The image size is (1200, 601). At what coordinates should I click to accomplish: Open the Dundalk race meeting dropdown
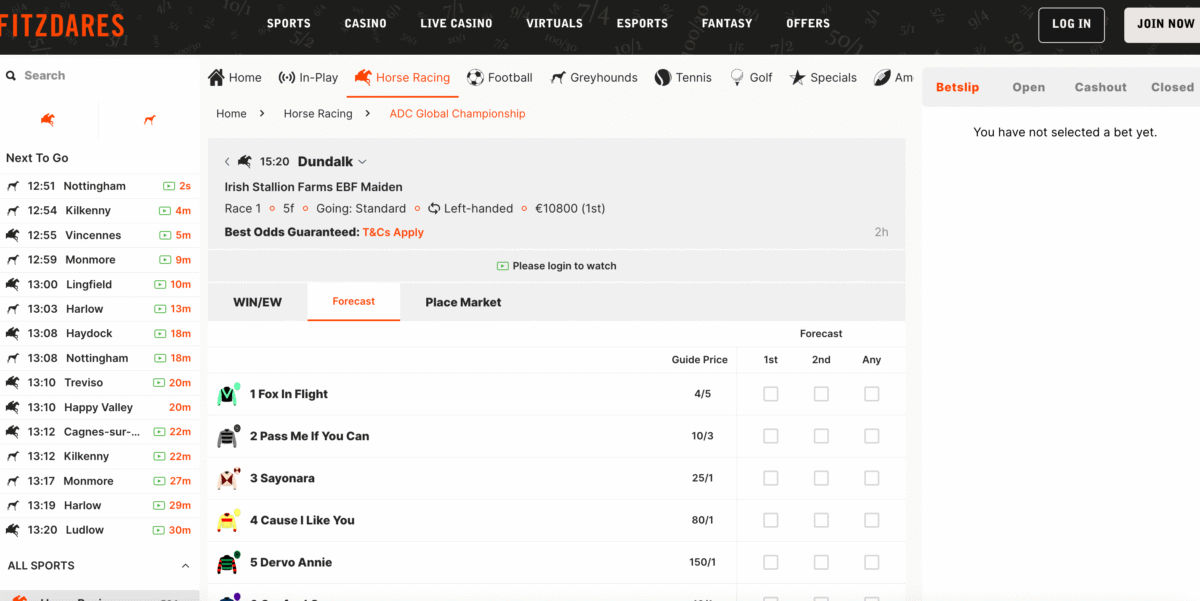click(x=362, y=162)
